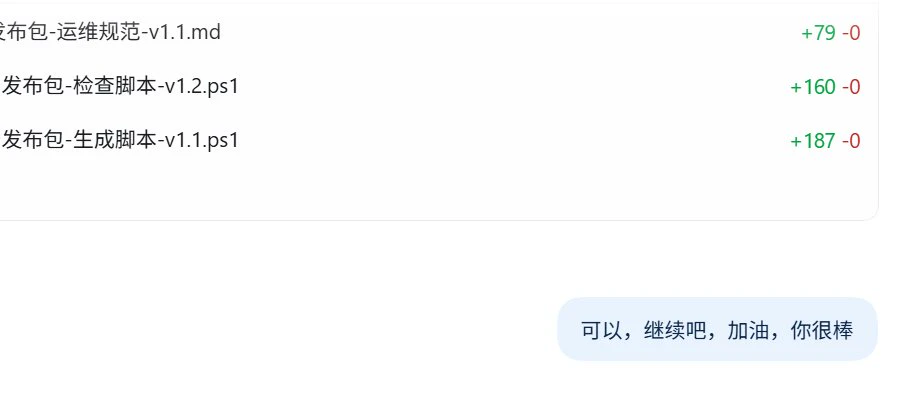Click the 发布包 prefix of the 生成脚本 row
This screenshot has width=903, height=403.
[33, 140]
